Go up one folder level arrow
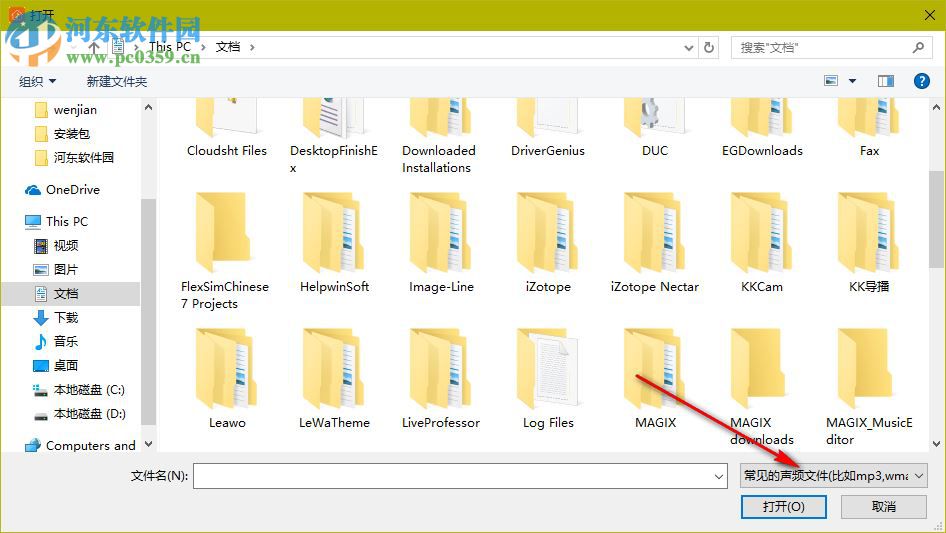The image size is (946, 533). point(94,47)
